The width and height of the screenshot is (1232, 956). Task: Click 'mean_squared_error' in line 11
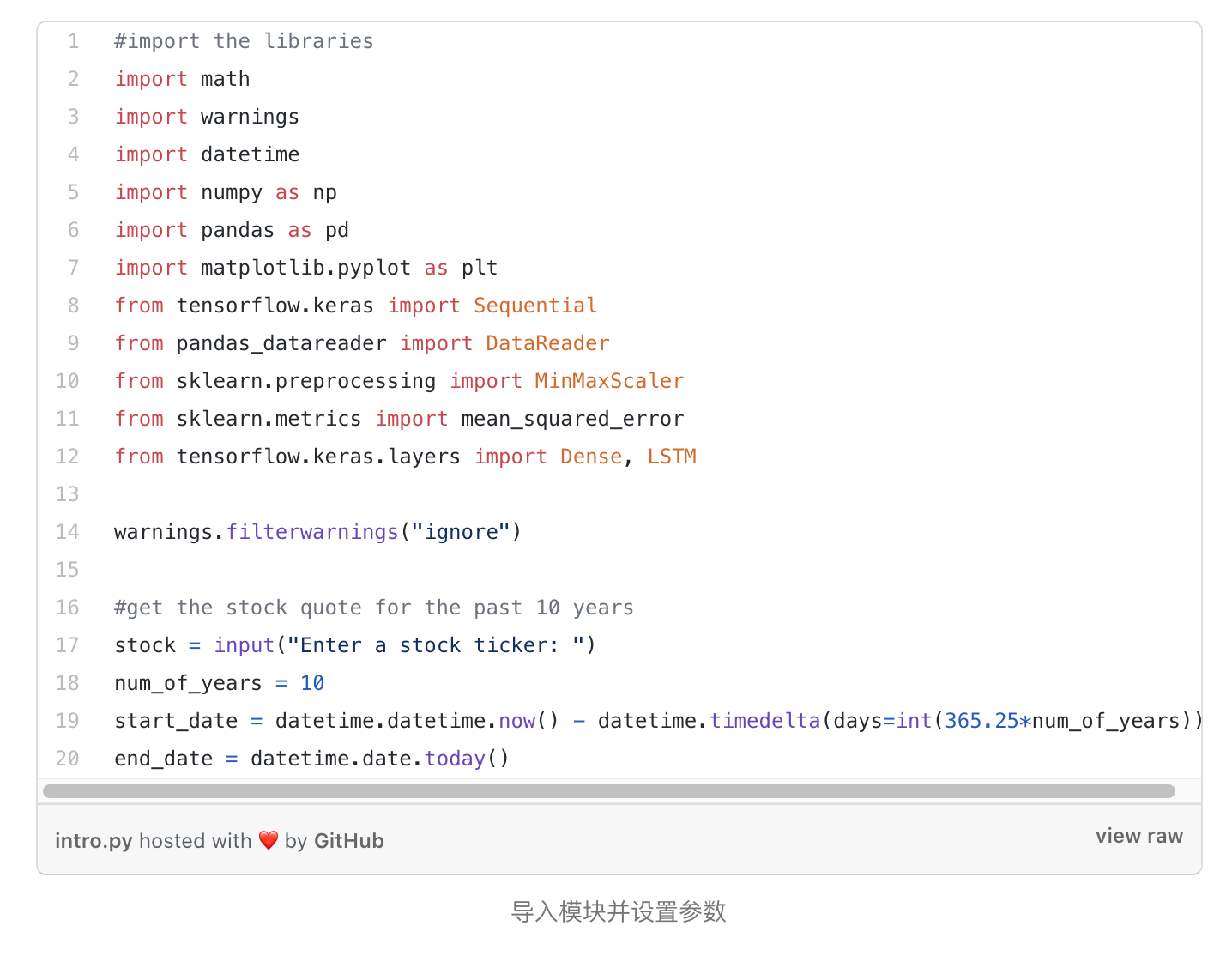(572, 419)
